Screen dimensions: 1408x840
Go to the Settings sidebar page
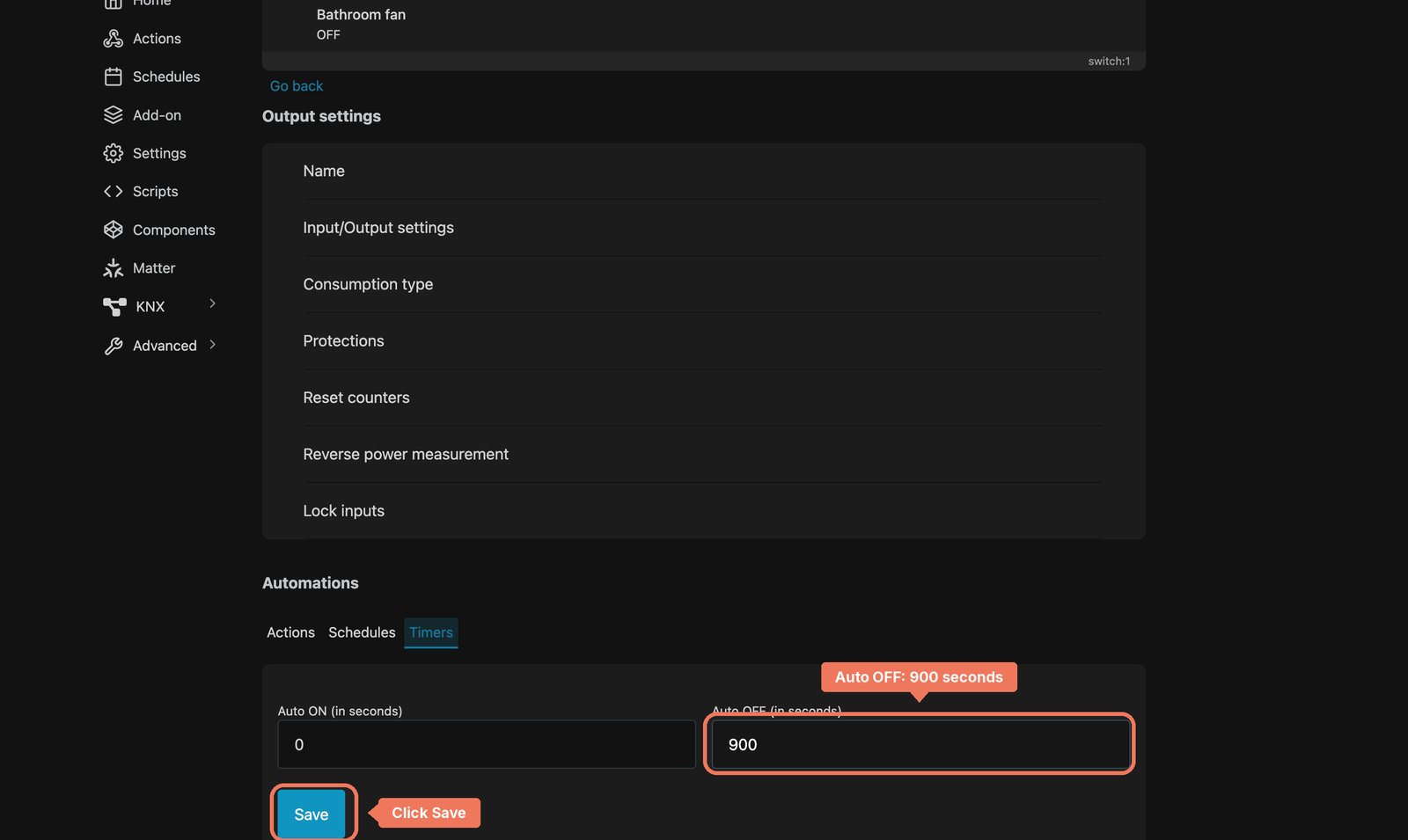pos(159,153)
